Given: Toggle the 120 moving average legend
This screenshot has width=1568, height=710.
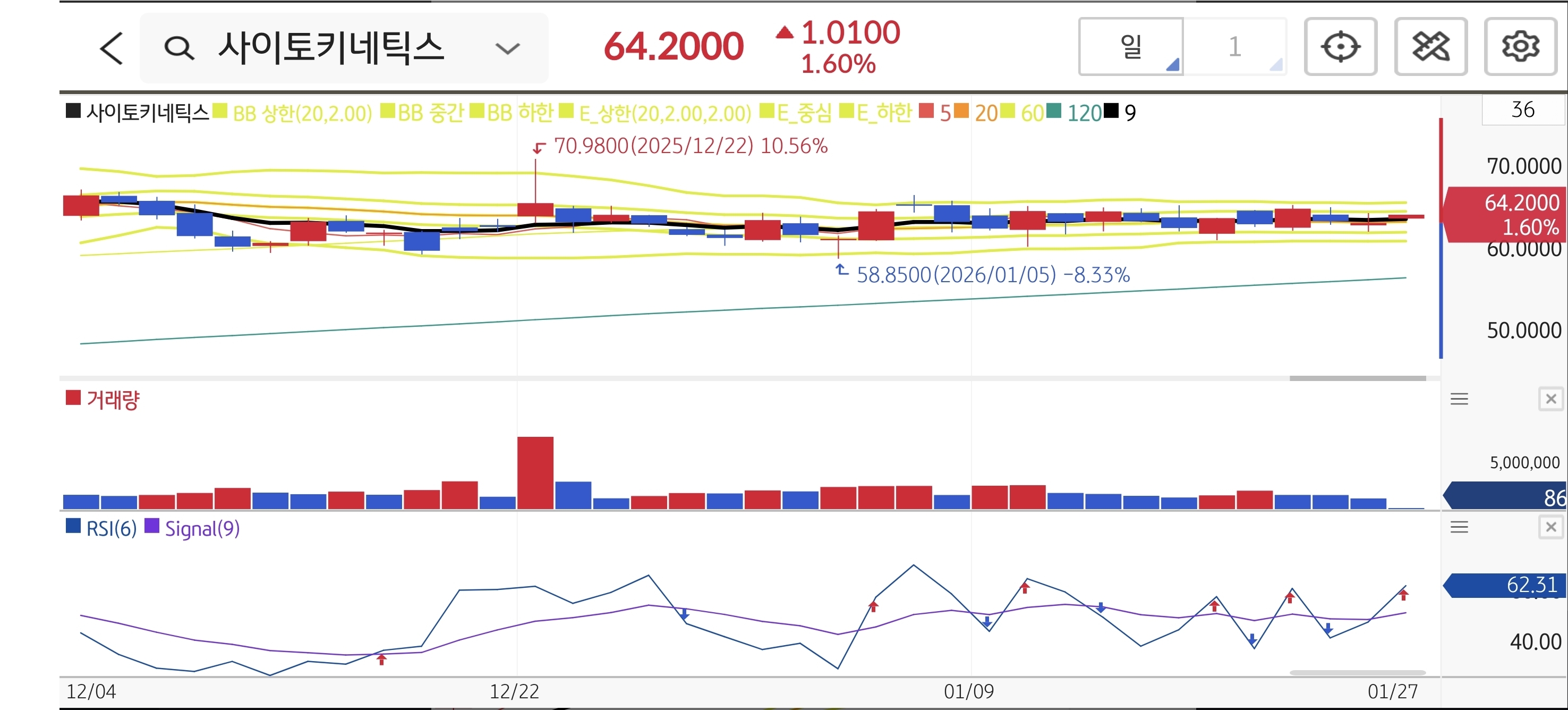Looking at the screenshot, I should [1084, 113].
